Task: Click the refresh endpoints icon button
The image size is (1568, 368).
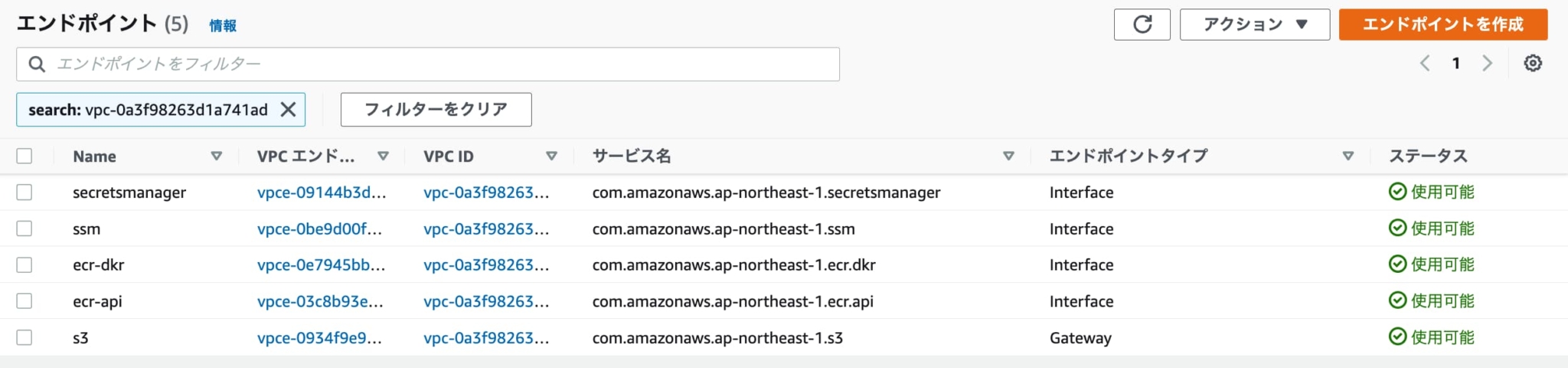Action: point(1142,25)
